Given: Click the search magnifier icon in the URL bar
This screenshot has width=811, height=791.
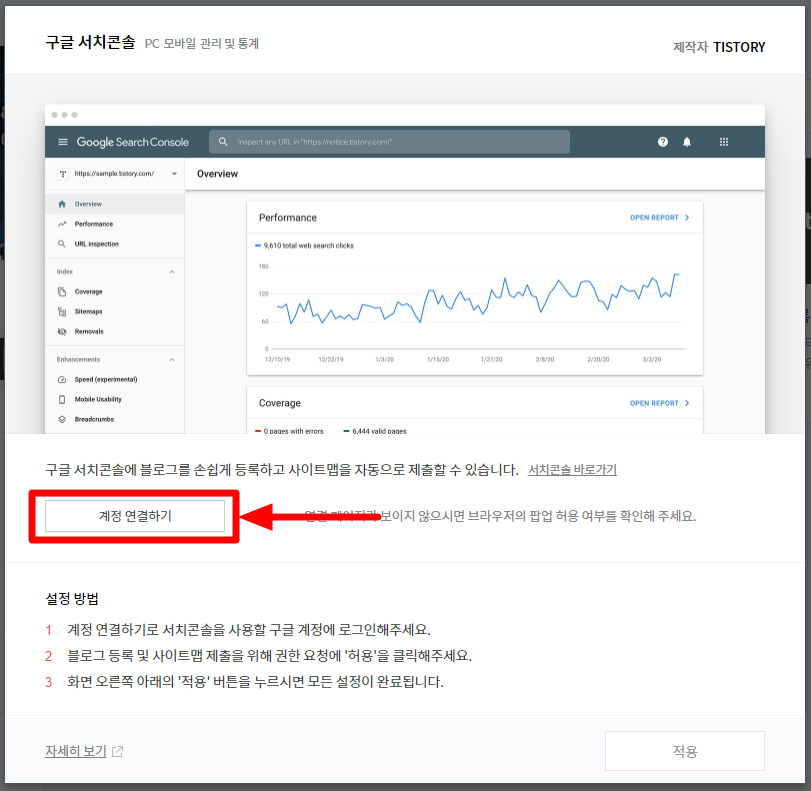Looking at the screenshot, I should tap(223, 142).
